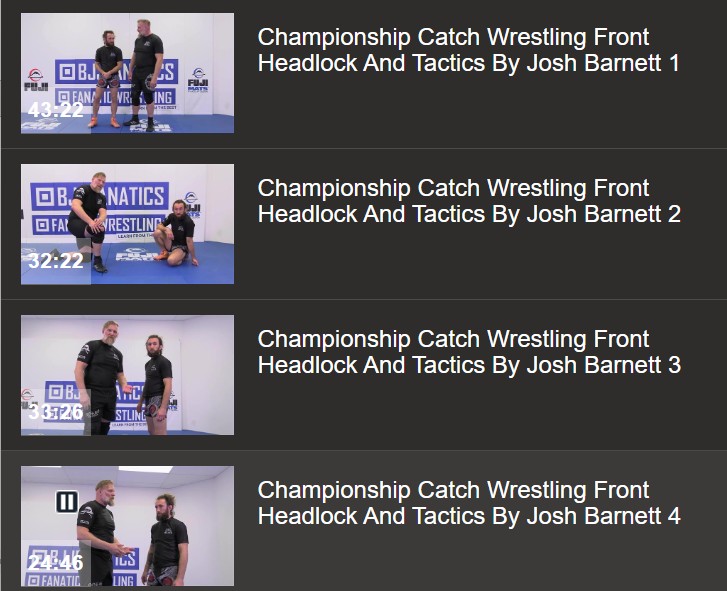Click the 32:22 duration label

56,261
